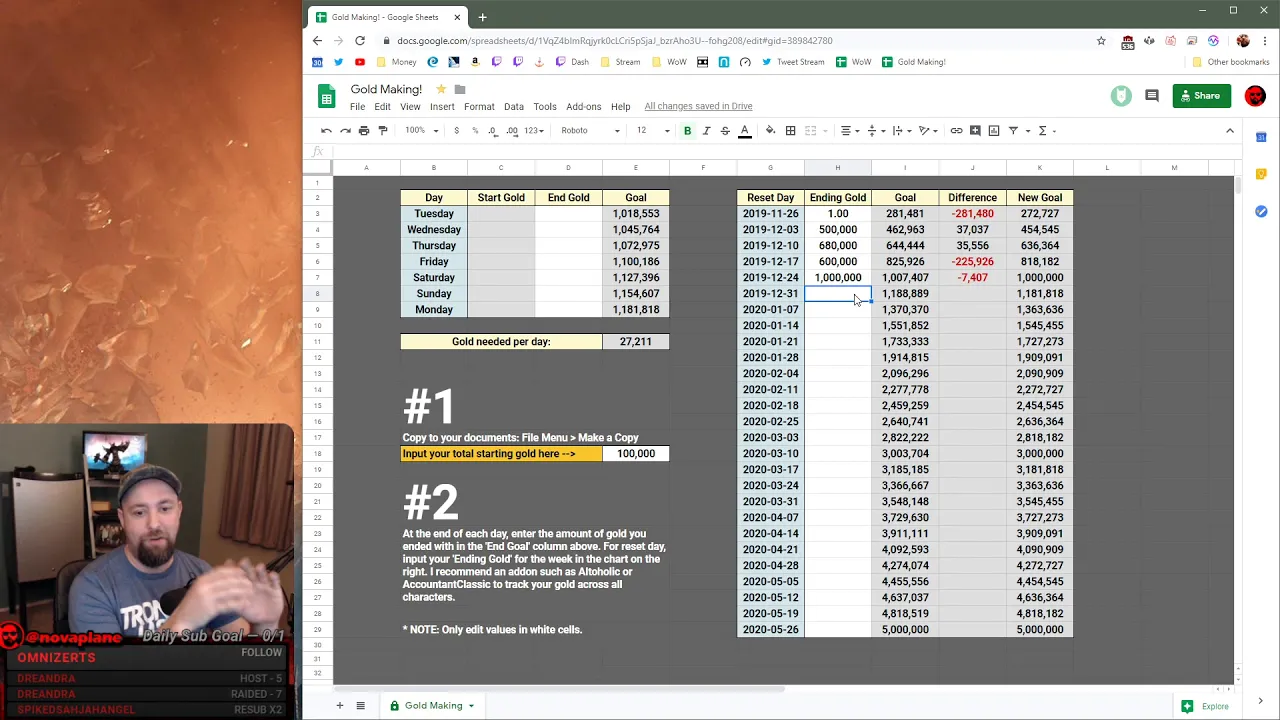Open the Insert menu
The width and height of the screenshot is (1280, 720).
[x=442, y=106]
